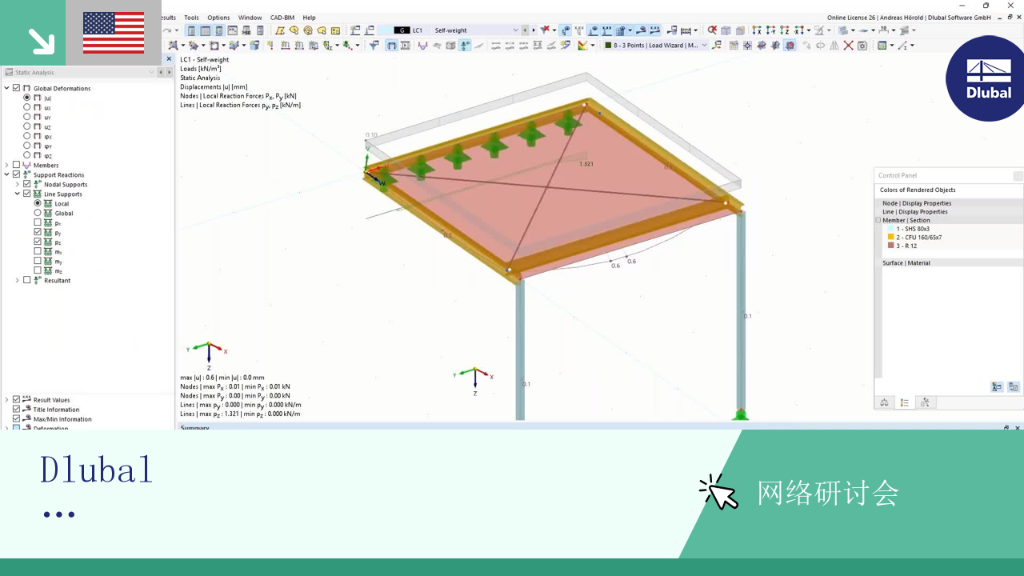This screenshot has width=1024, height=576.
Task: Select the Global line supports radio button
Action: point(37,213)
